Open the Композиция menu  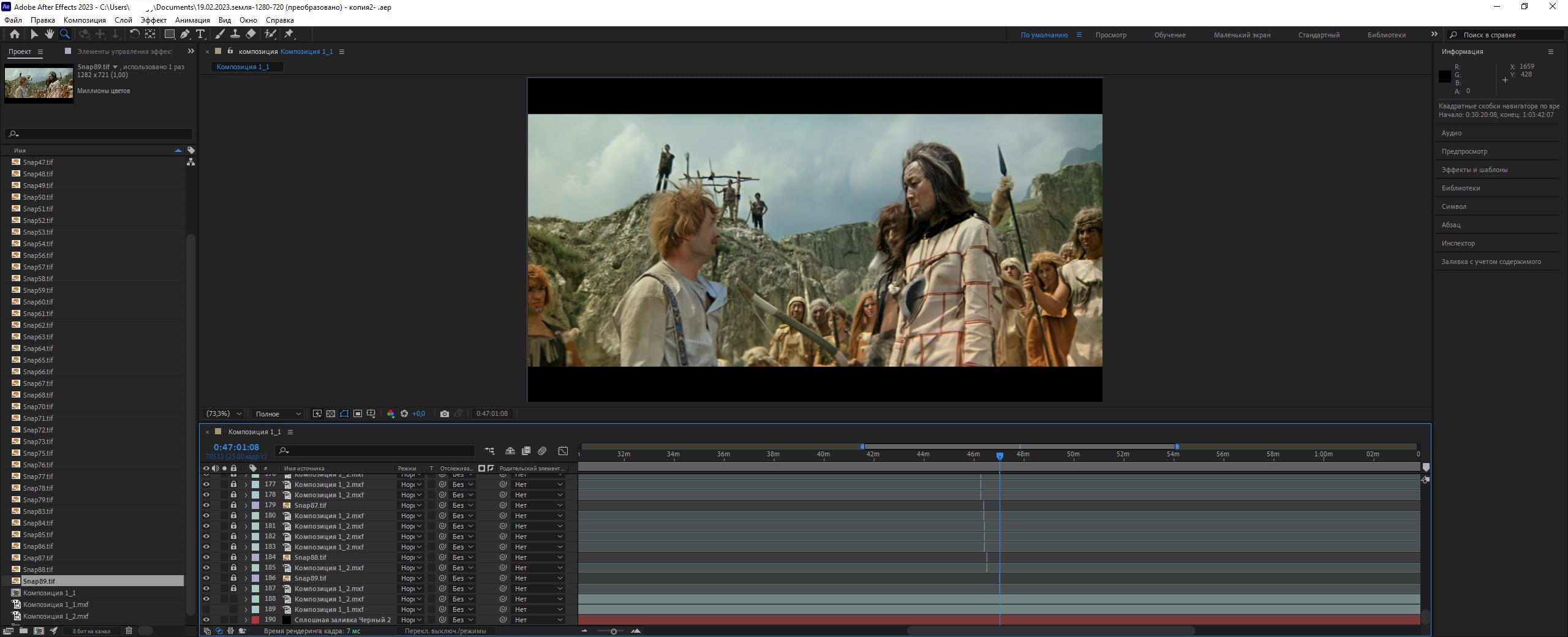(x=85, y=20)
